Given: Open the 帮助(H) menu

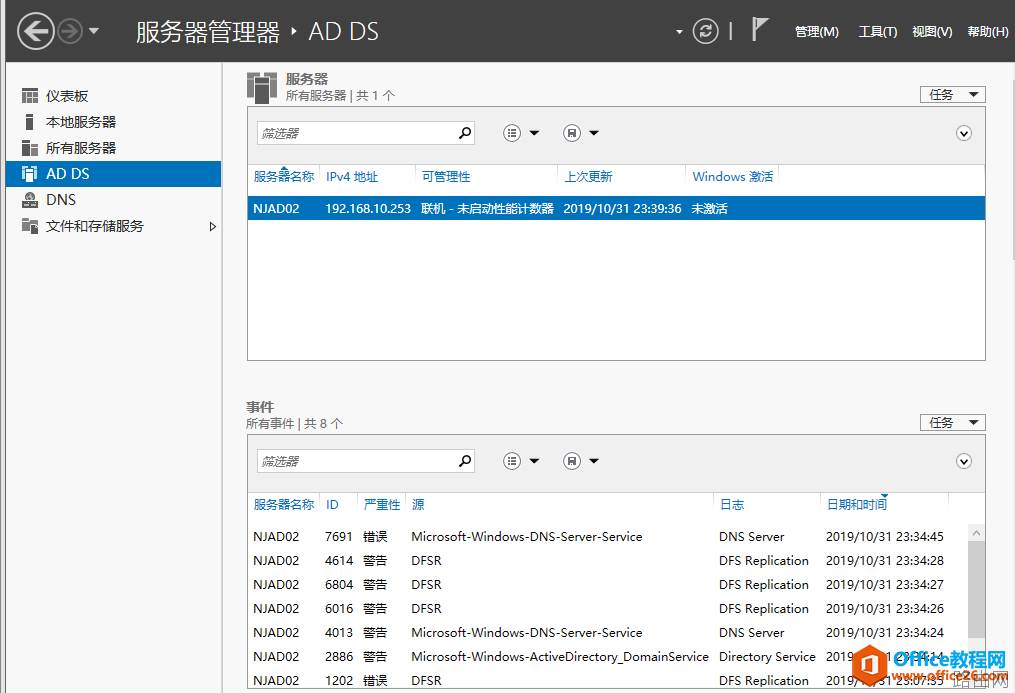Looking at the screenshot, I should pos(988,32).
